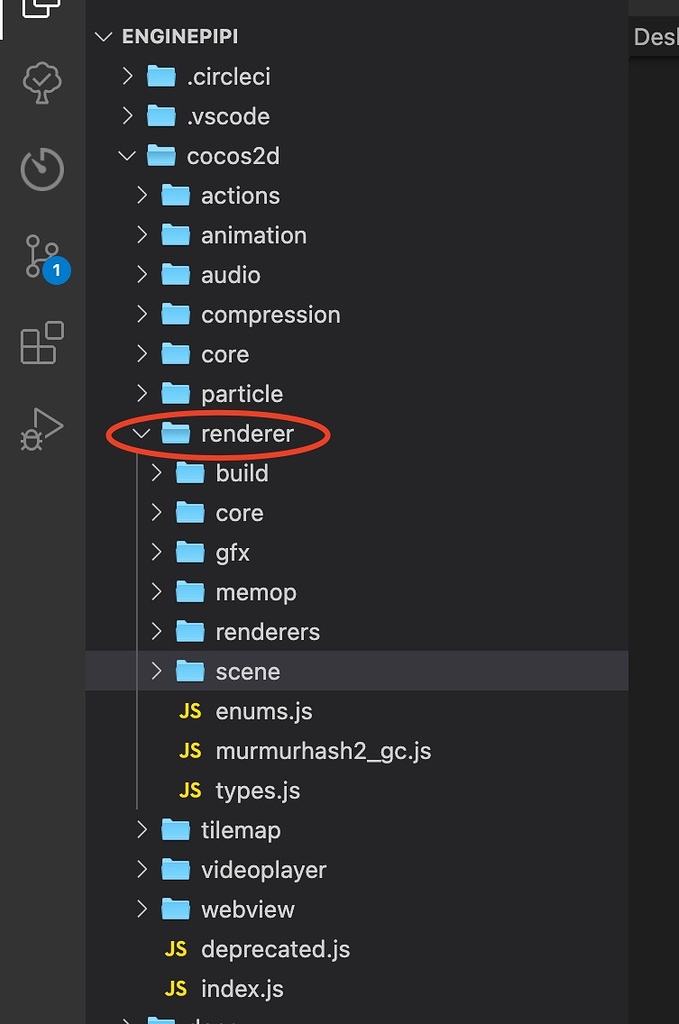Open types.js in the renderer folder

pyautogui.click(x=258, y=791)
